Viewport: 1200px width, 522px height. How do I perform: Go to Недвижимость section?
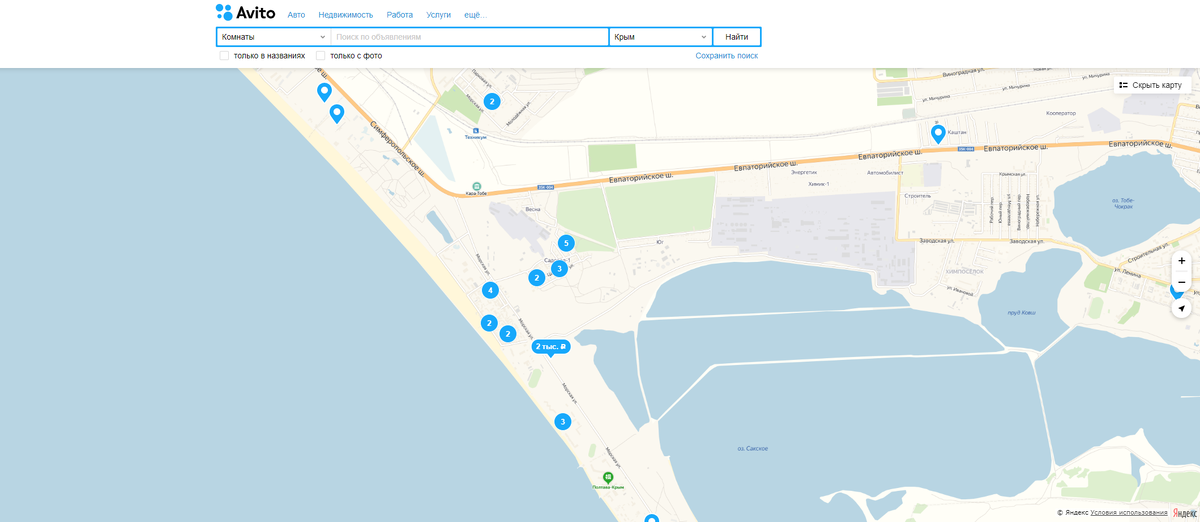click(x=346, y=15)
